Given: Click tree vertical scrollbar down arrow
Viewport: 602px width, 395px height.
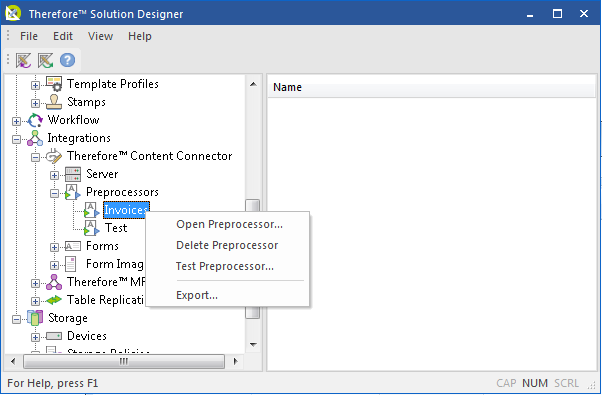Looking at the screenshot, I should (x=253, y=344).
